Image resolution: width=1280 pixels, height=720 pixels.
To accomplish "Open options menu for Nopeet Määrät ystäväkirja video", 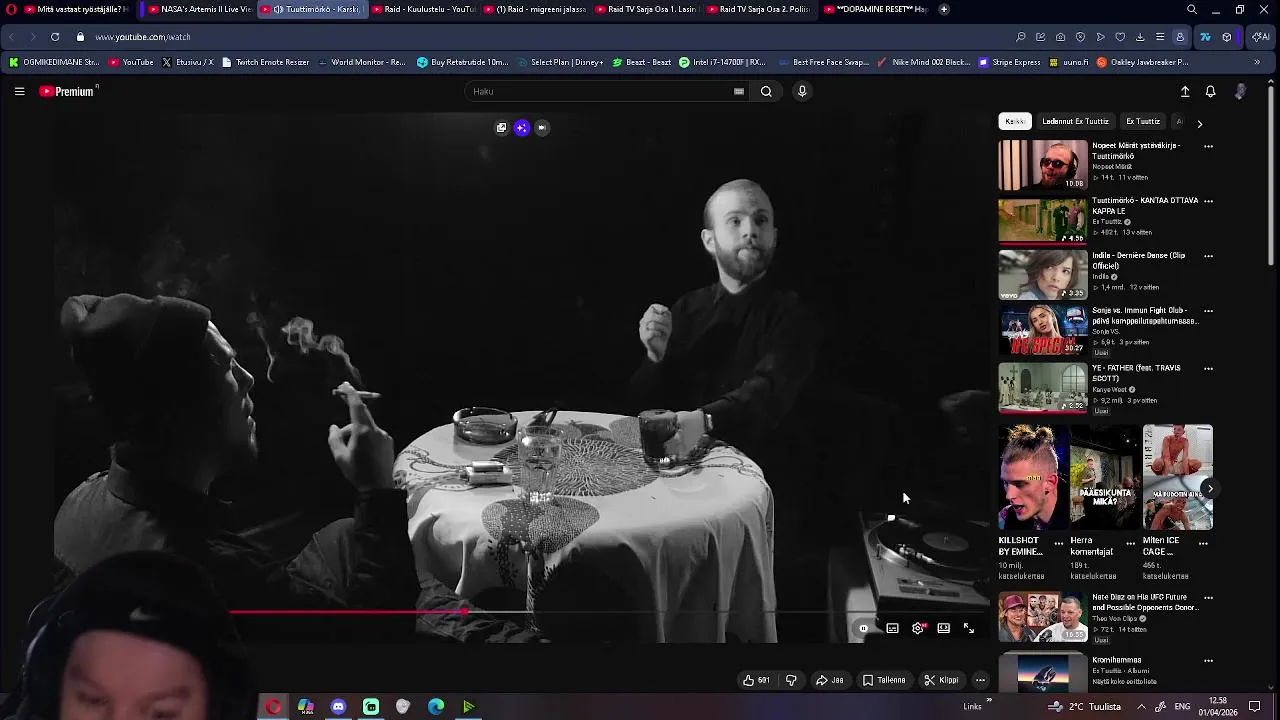I will click(1208, 146).
